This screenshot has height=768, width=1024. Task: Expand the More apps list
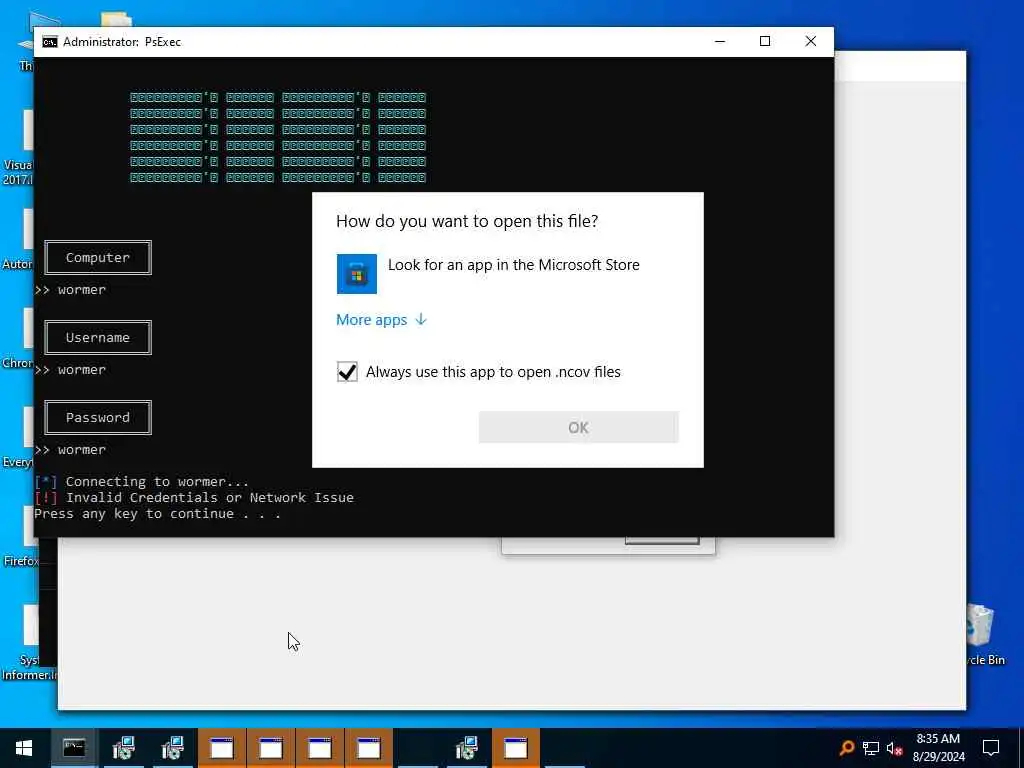click(x=381, y=319)
